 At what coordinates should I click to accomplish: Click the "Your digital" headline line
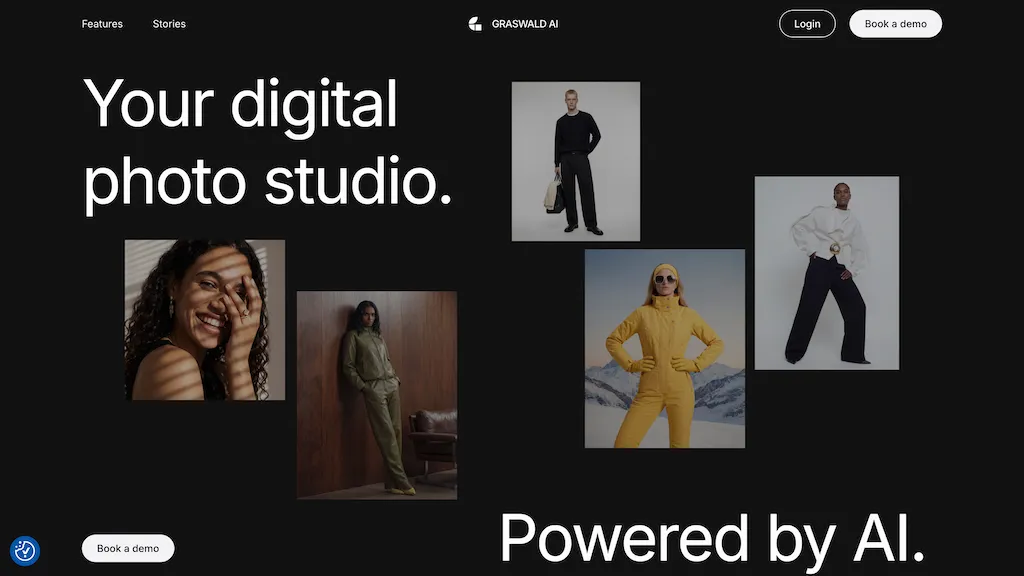click(x=240, y=104)
